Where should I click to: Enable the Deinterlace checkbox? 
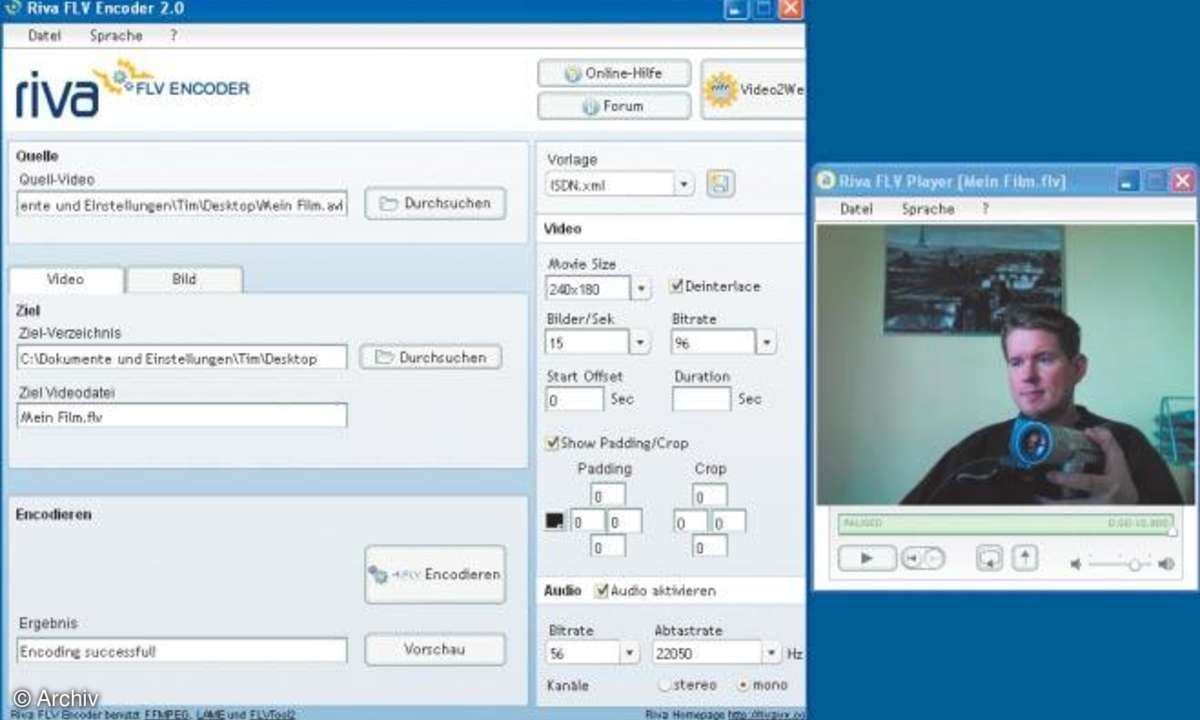pos(676,286)
